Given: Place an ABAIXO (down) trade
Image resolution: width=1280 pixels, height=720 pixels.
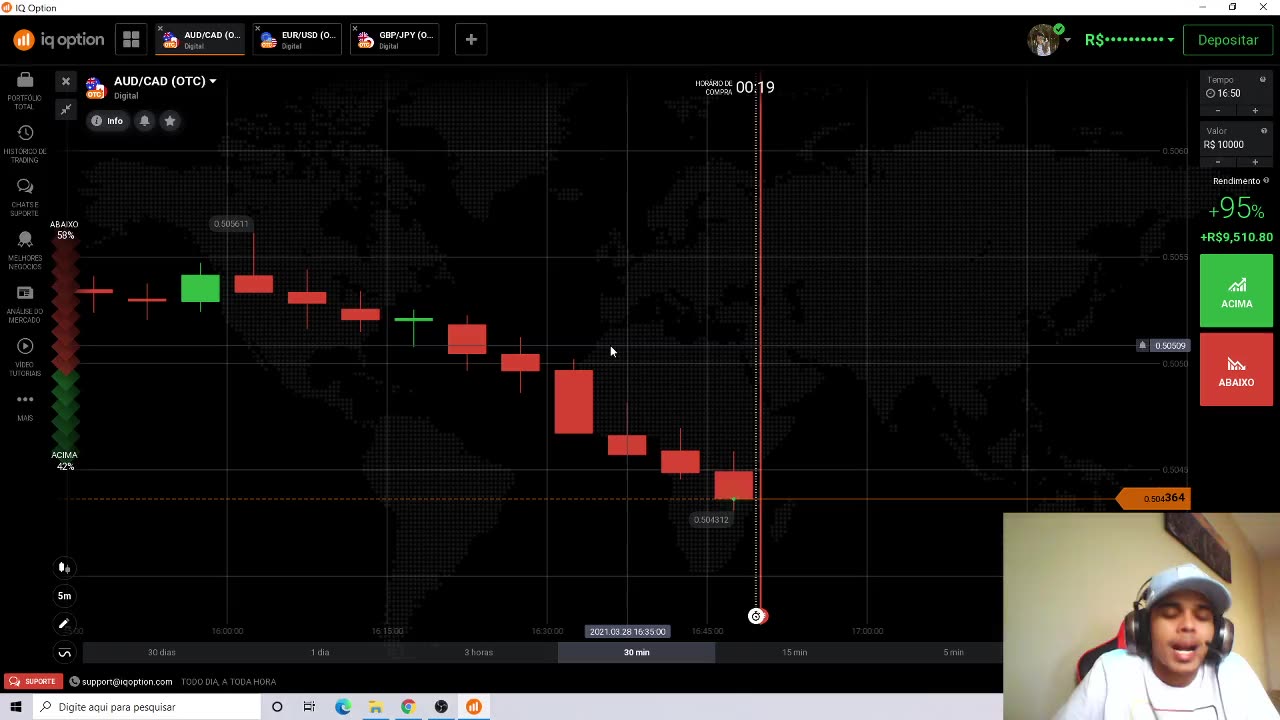Looking at the screenshot, I should (x=1236, y=370).
